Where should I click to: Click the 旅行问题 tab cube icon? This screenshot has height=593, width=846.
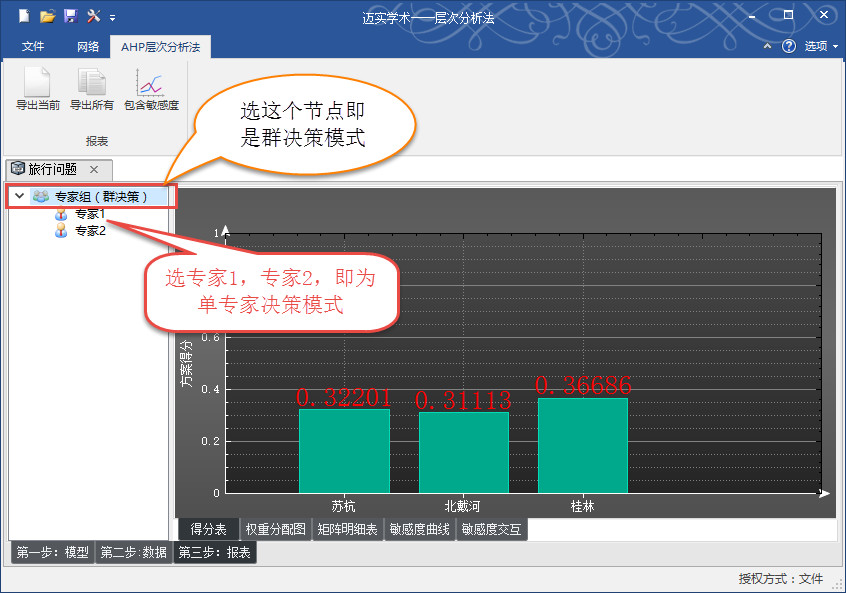(18, 168)
